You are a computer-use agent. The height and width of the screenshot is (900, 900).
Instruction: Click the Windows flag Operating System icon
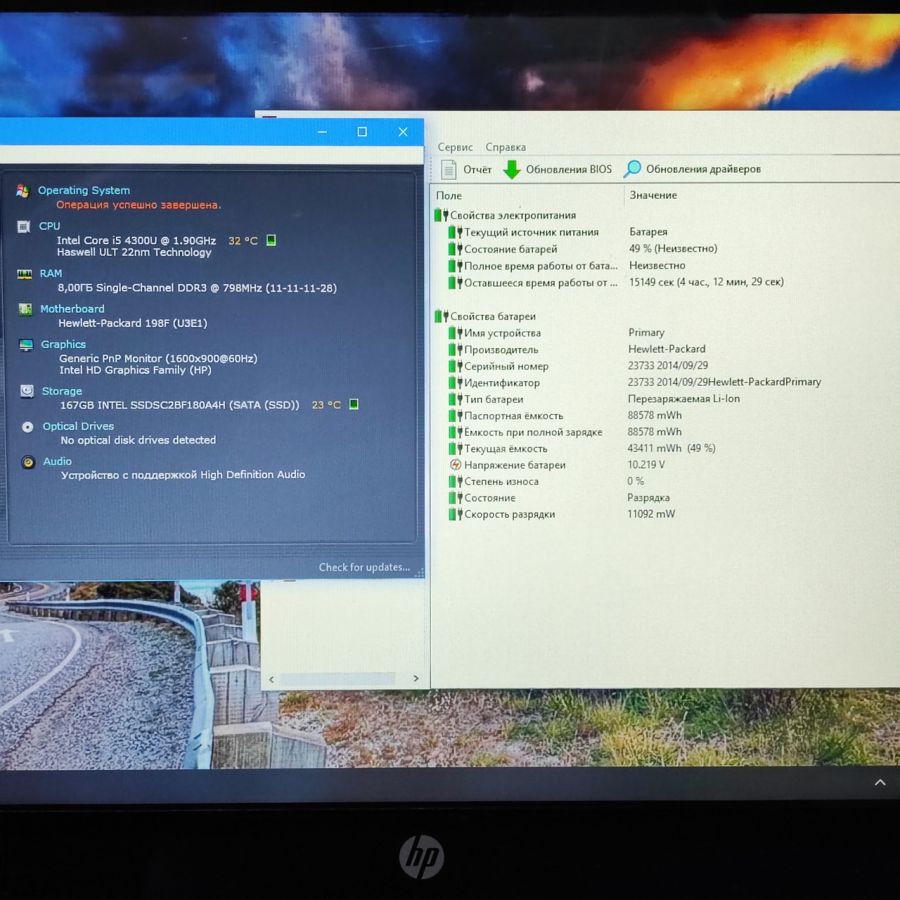pos(23,191)
